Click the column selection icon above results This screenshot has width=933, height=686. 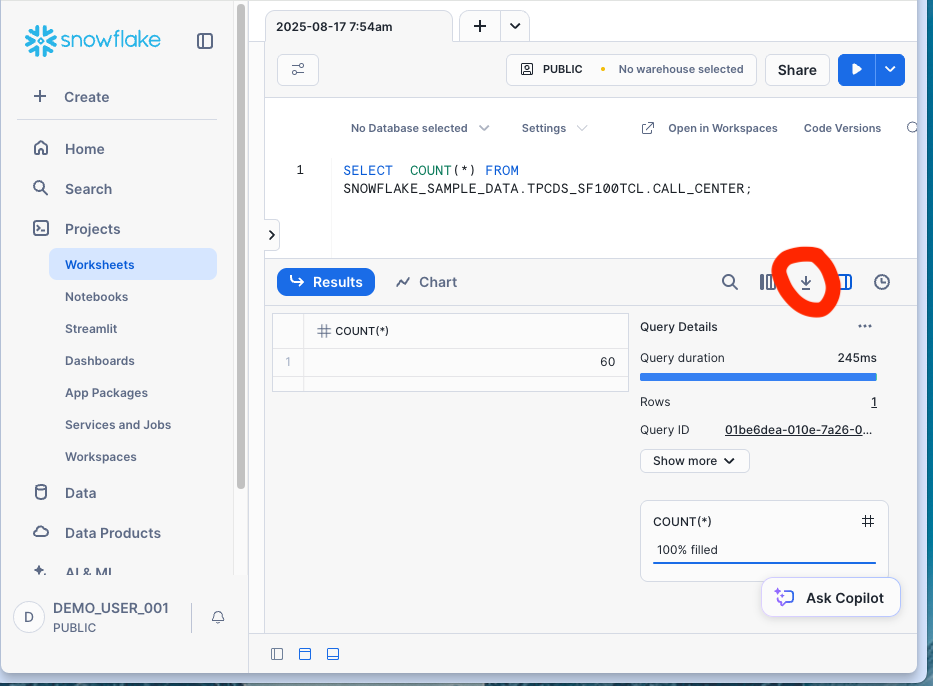click(x=769, y=282)
